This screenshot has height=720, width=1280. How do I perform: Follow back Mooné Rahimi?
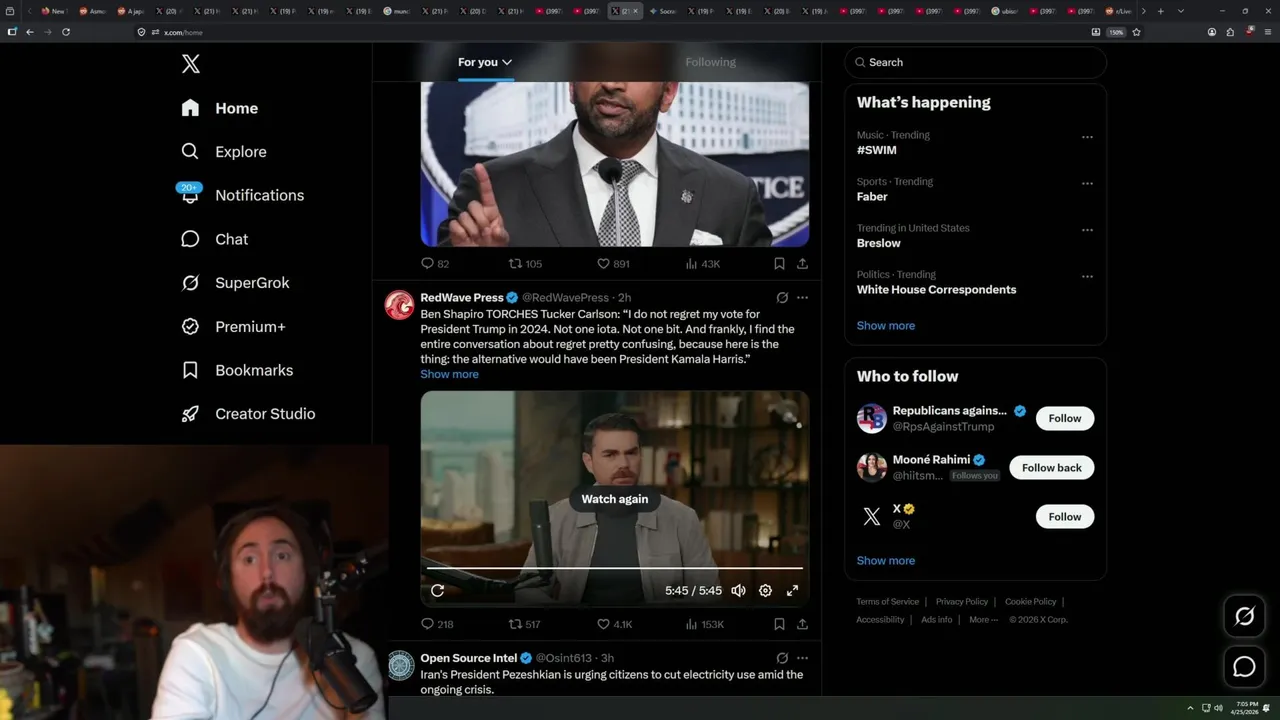(x=1052, y=467)
